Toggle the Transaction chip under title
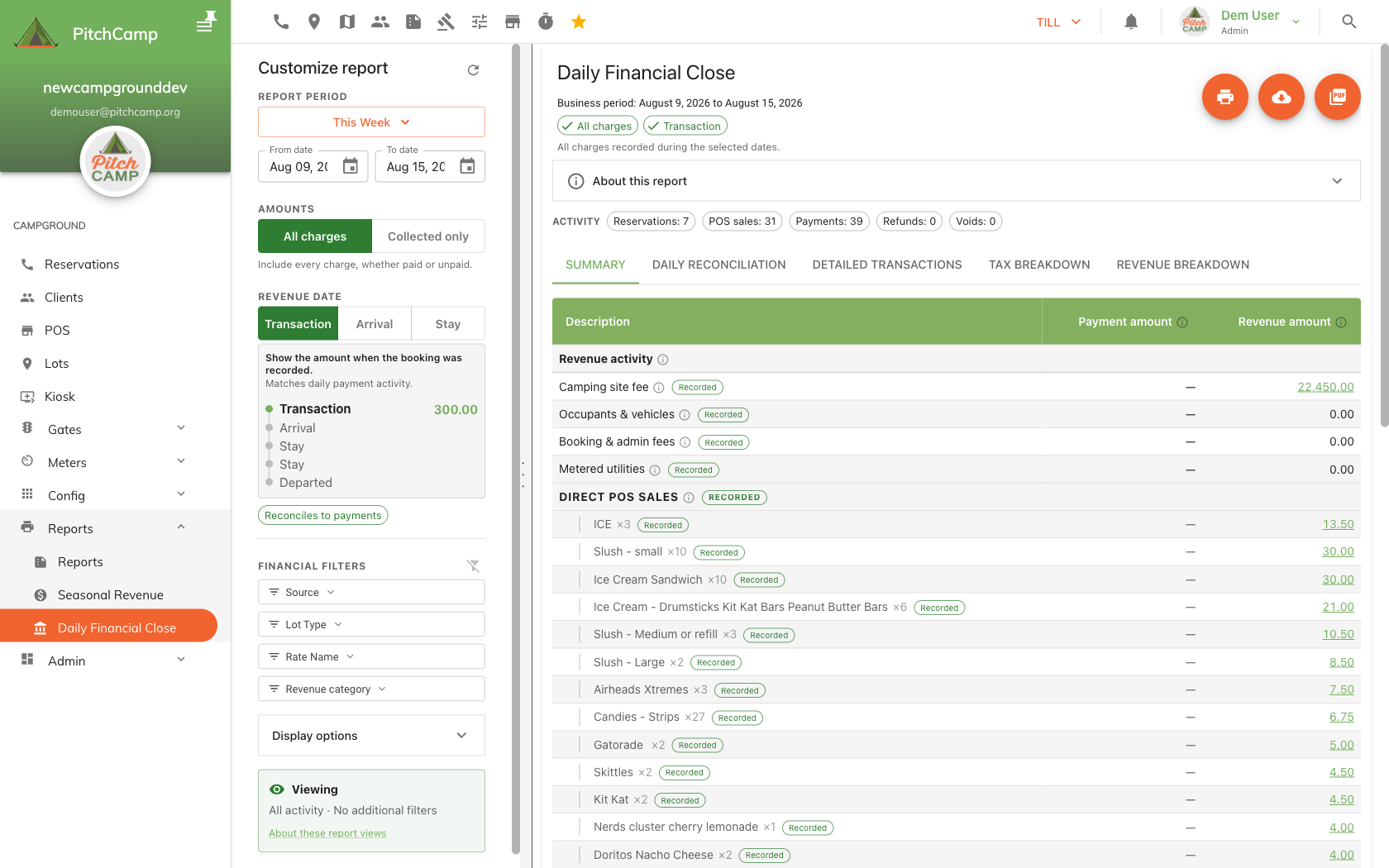 click(685, 126)
